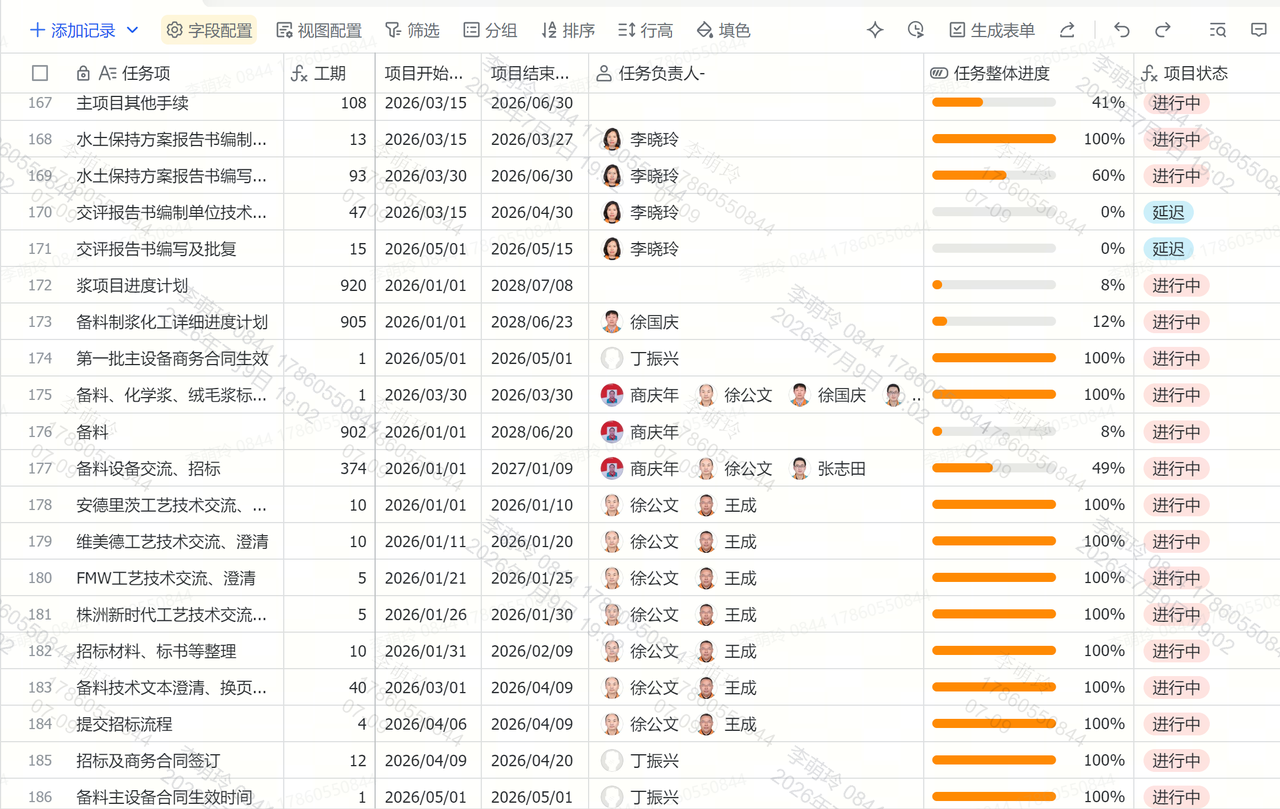
Task: Toggle the select-all checkbox in header
Action: point(40,73)
